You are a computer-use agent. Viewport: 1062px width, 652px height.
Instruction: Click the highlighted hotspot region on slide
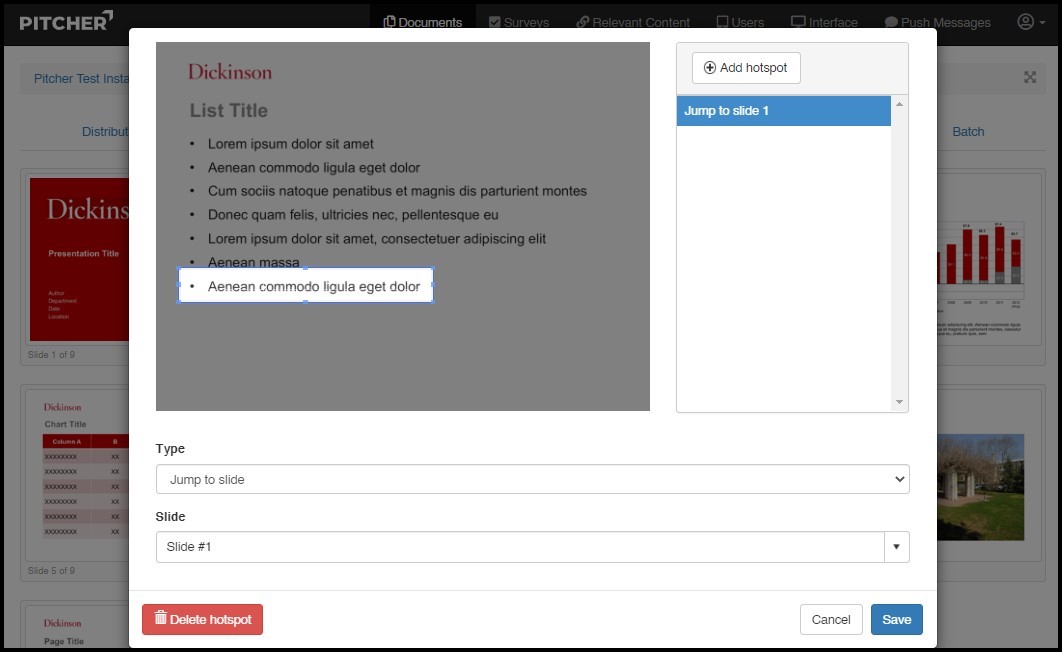pyautogui.click(x=305, y=286)
